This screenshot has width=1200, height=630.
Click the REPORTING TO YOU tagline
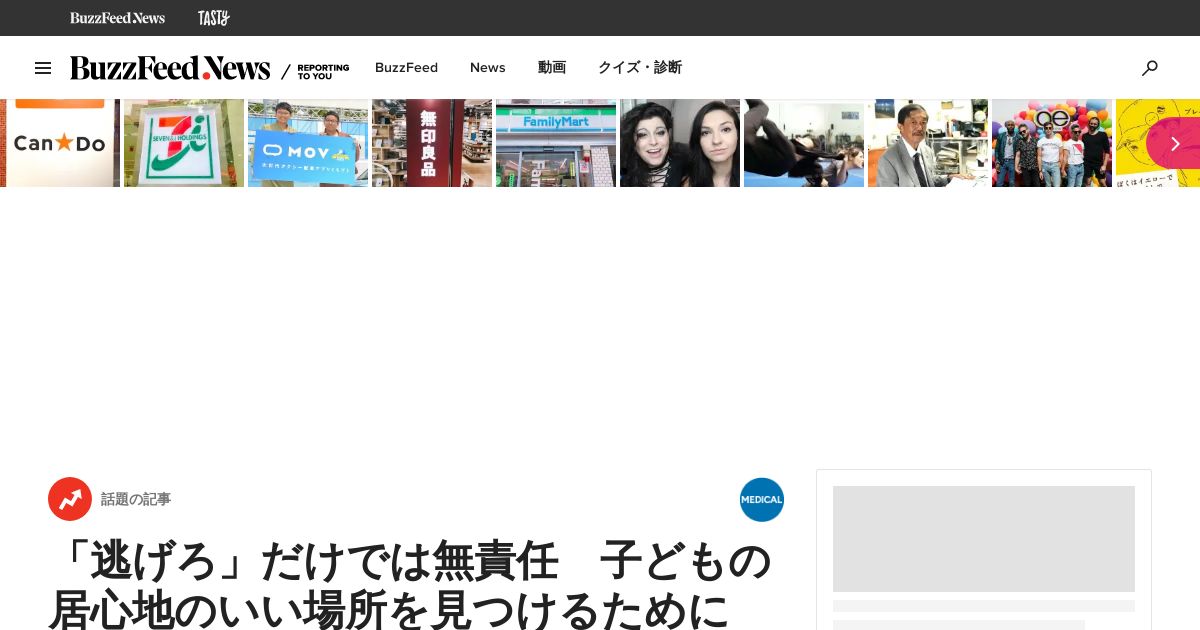(x=323, y=71)
